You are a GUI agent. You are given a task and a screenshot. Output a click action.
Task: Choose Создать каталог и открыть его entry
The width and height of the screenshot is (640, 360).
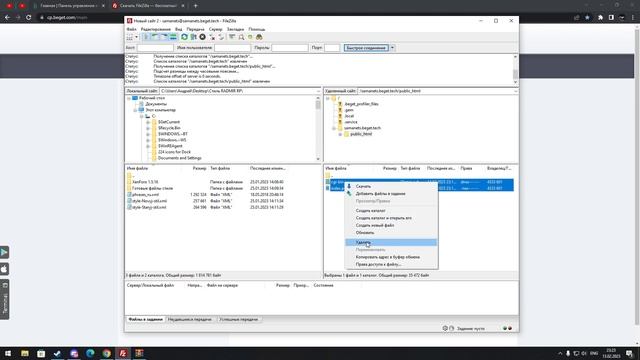(x=391, y=218)
